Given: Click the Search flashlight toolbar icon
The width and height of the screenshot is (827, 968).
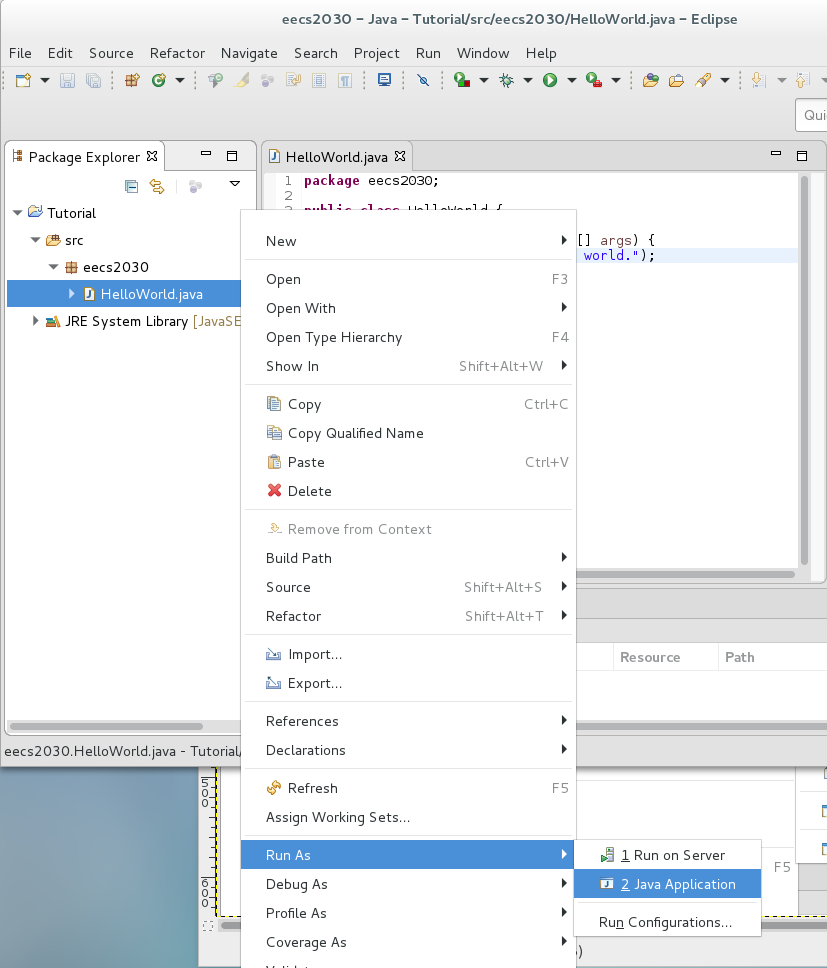Looking at the screenshot, I should click(703, 80).
